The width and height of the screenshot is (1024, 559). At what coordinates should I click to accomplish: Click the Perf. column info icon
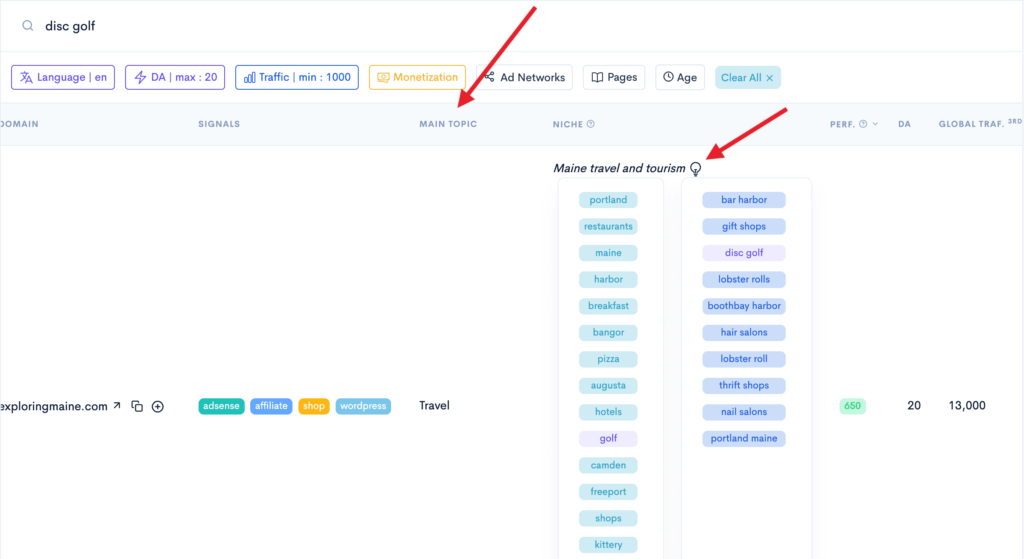[862, 125]
